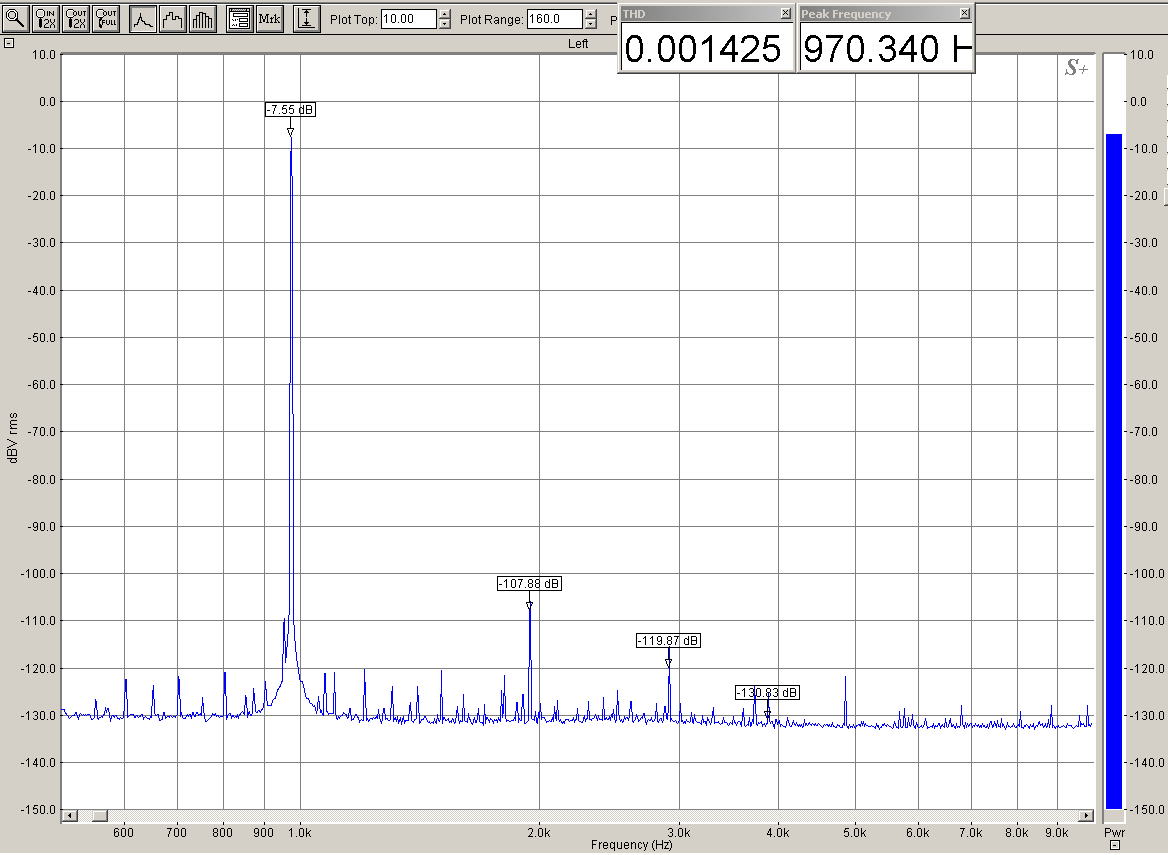Collapse the box above the dBV axis

9,43
